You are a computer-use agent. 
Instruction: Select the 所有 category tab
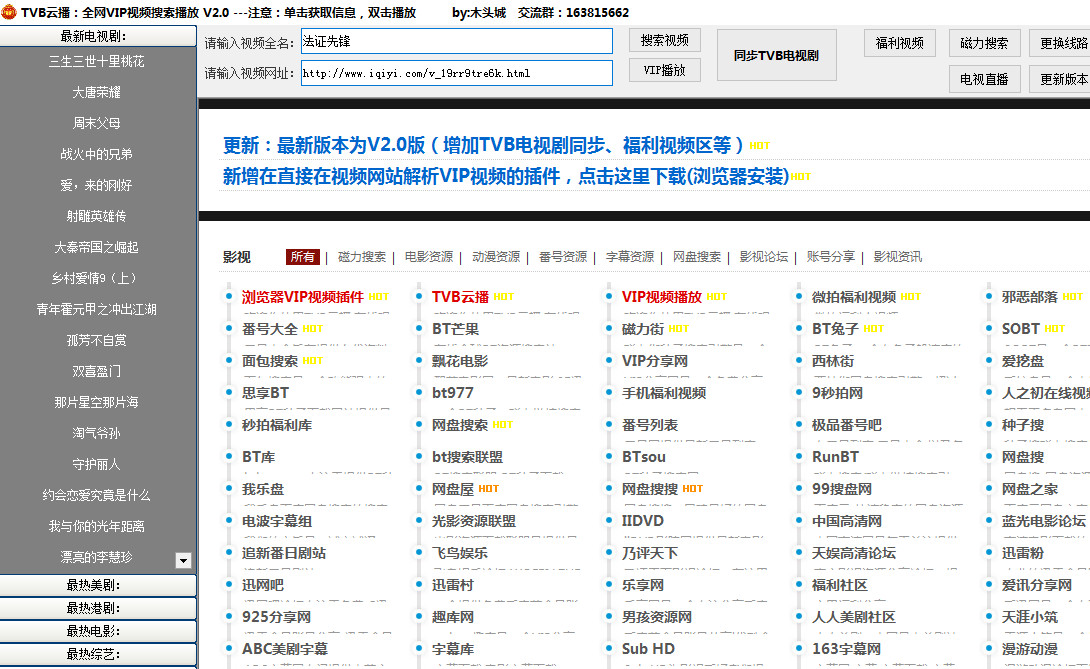(302, 257)
